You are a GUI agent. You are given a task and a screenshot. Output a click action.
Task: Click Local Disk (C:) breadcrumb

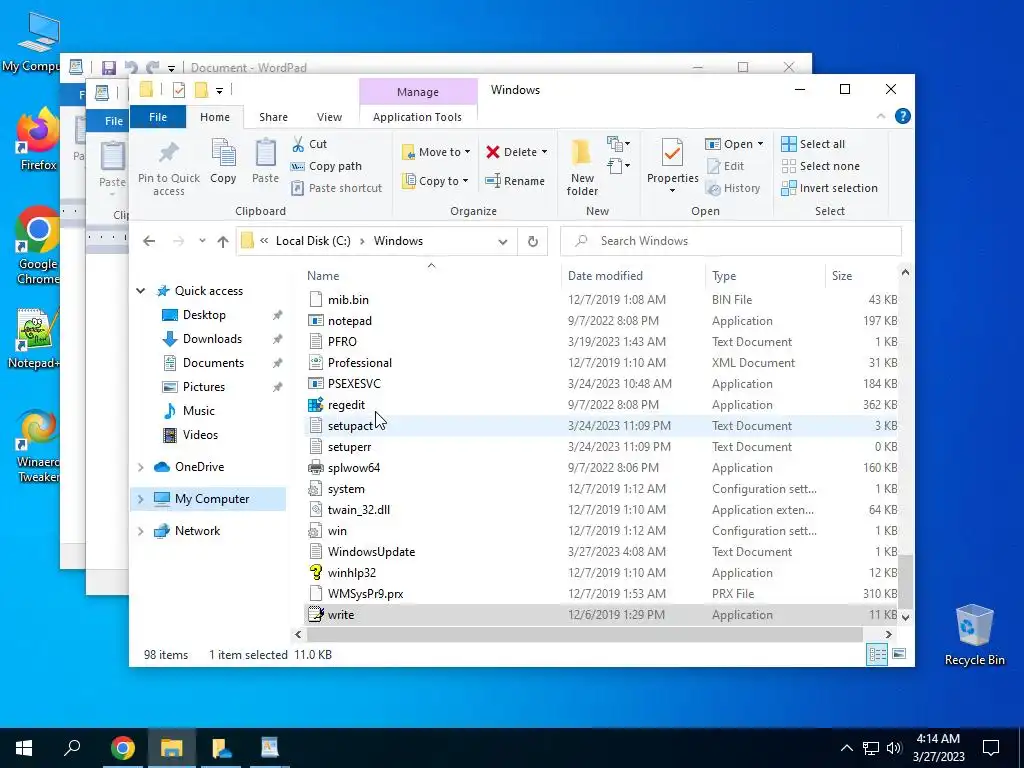313,241
